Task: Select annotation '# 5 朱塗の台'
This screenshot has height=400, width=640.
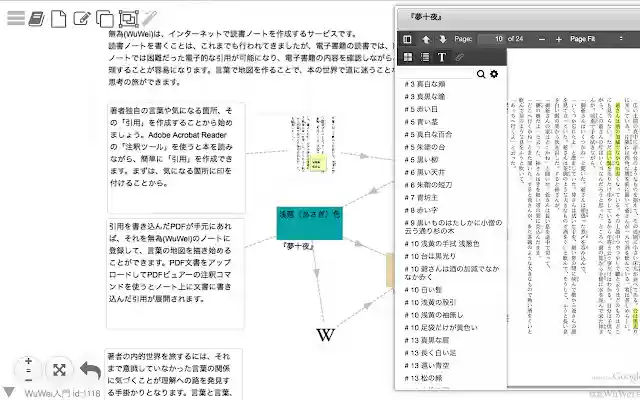Action: (x=424, y=147)
